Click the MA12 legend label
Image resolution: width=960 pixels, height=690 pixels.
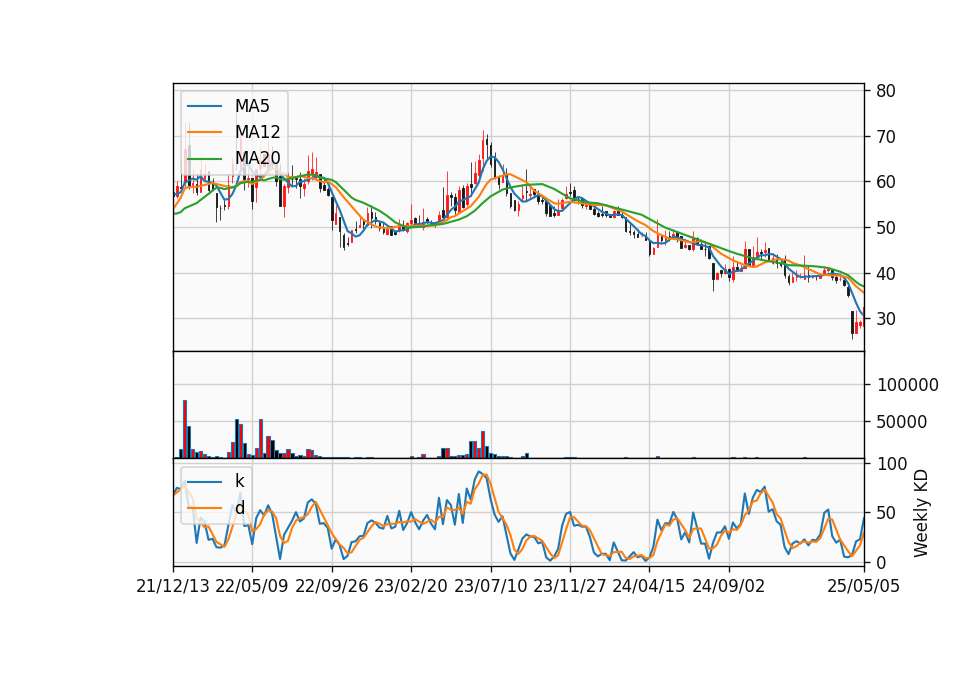[257, 132]
